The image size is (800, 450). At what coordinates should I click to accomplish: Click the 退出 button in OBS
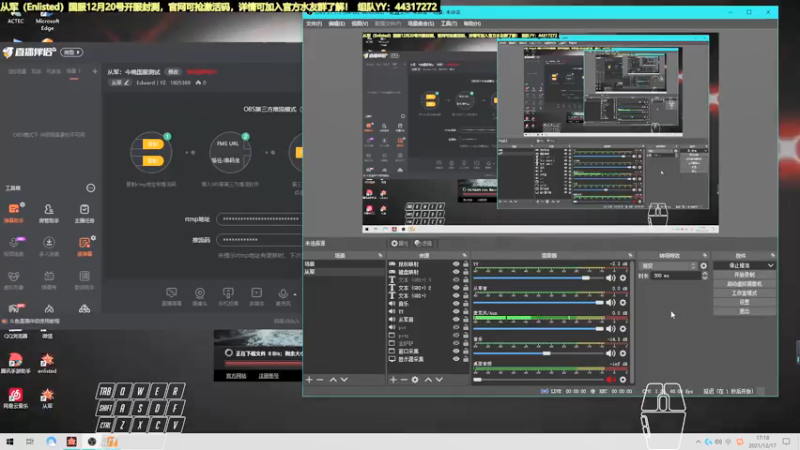(744, 311)
